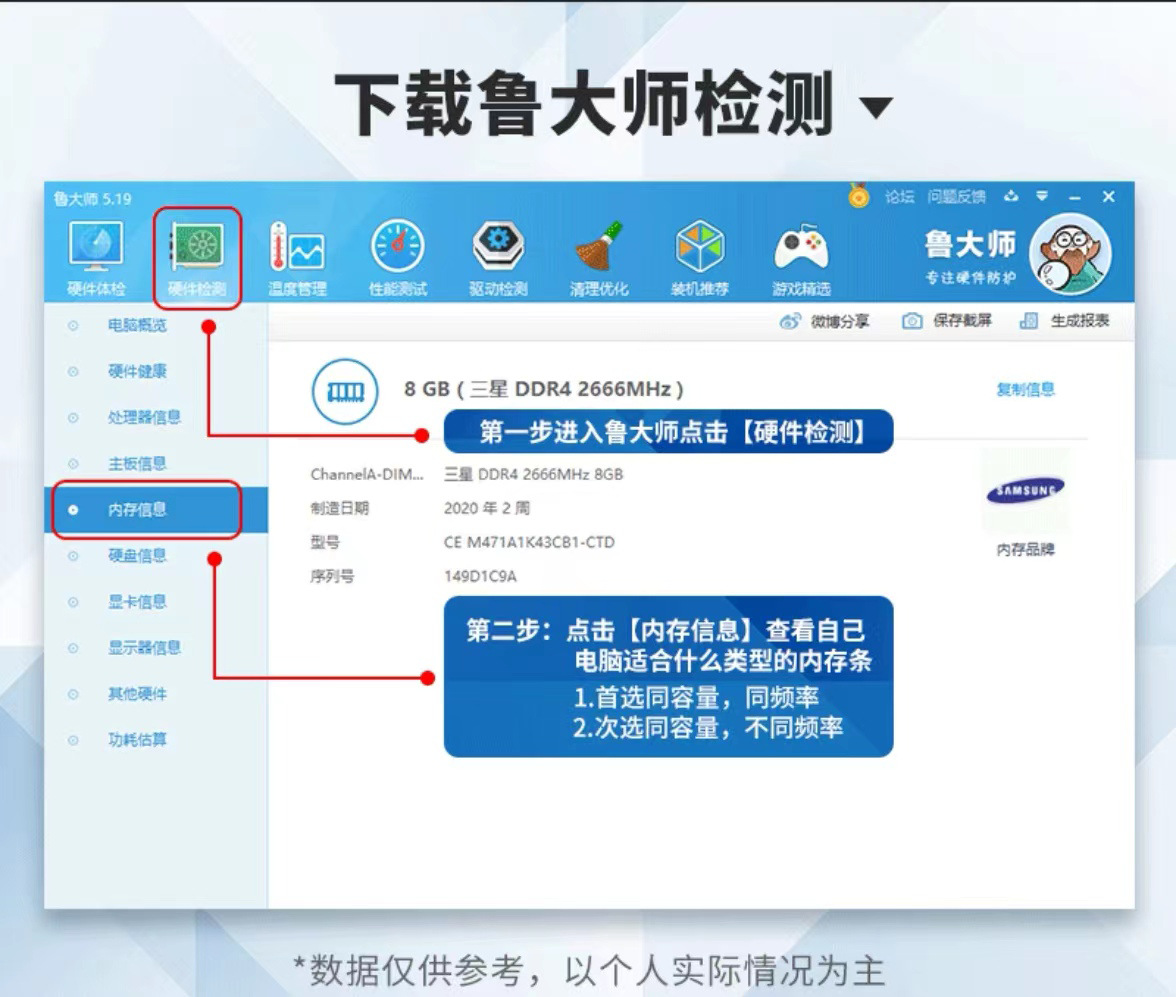Click the 内存品牌 label

click(x=1025, y=549)
